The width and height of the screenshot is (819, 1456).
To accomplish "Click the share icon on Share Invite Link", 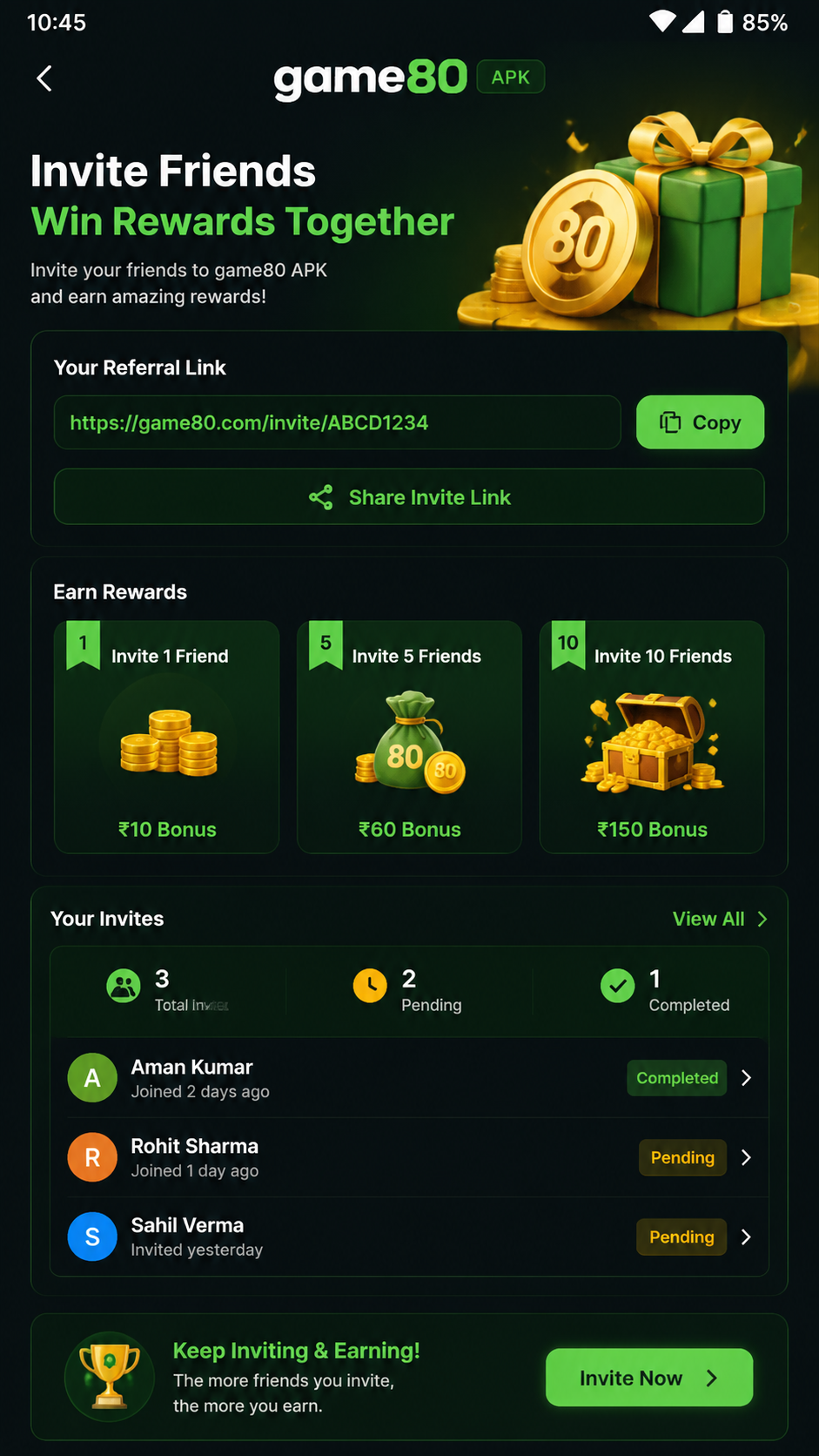I will (320, 497).
